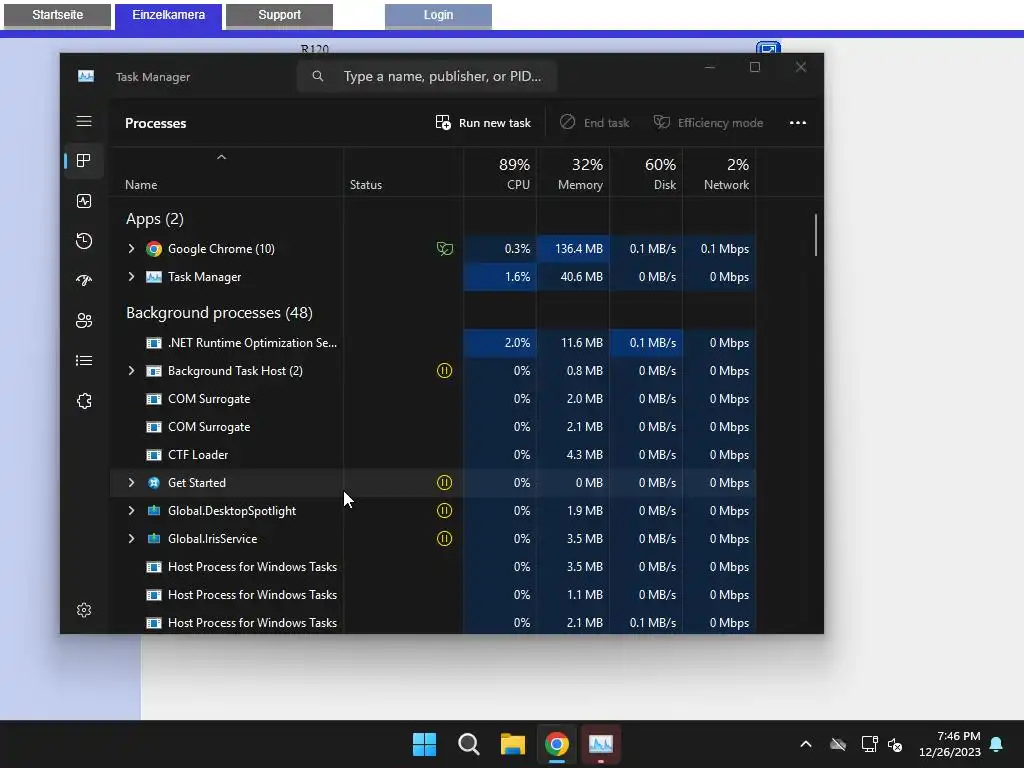Image resolution: width=1024 pixels, height=768 pixels.
Task: Click the network status tray icon
Action: pyautogui.click(x=869, y=744)
